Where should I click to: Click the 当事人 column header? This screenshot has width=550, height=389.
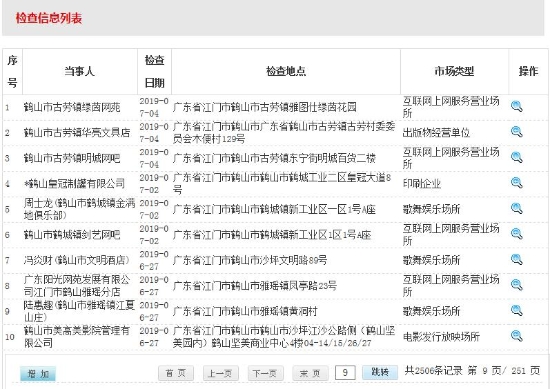80,72
